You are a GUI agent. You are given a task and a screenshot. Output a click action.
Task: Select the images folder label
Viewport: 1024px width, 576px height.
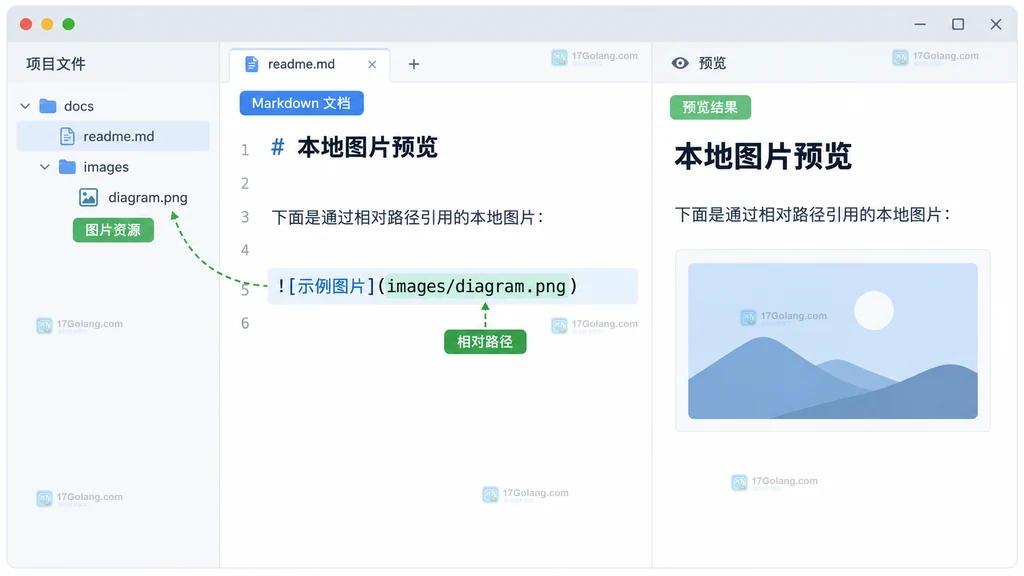pyautogui.click(x=106, y=167)
